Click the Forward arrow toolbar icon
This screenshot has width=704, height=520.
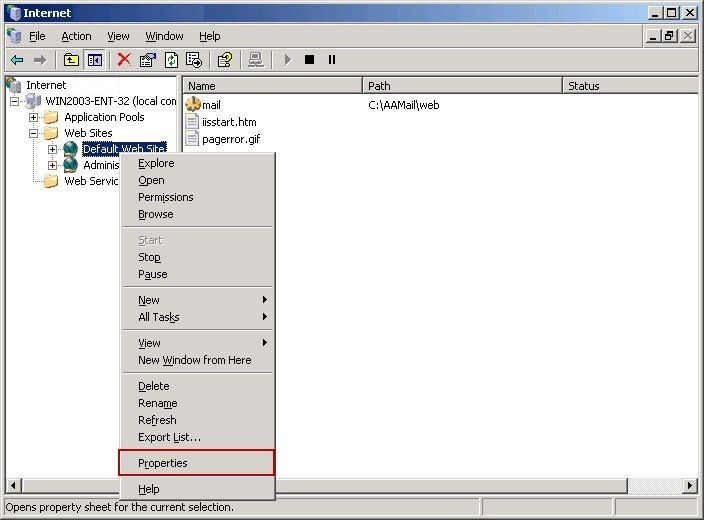pos(40,60)
